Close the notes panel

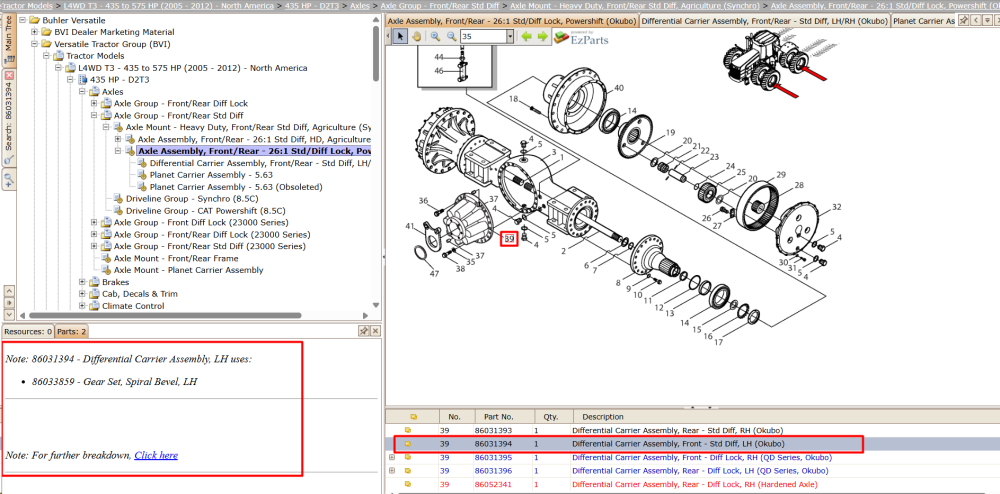pyautogui.click(x=375, y=331)
